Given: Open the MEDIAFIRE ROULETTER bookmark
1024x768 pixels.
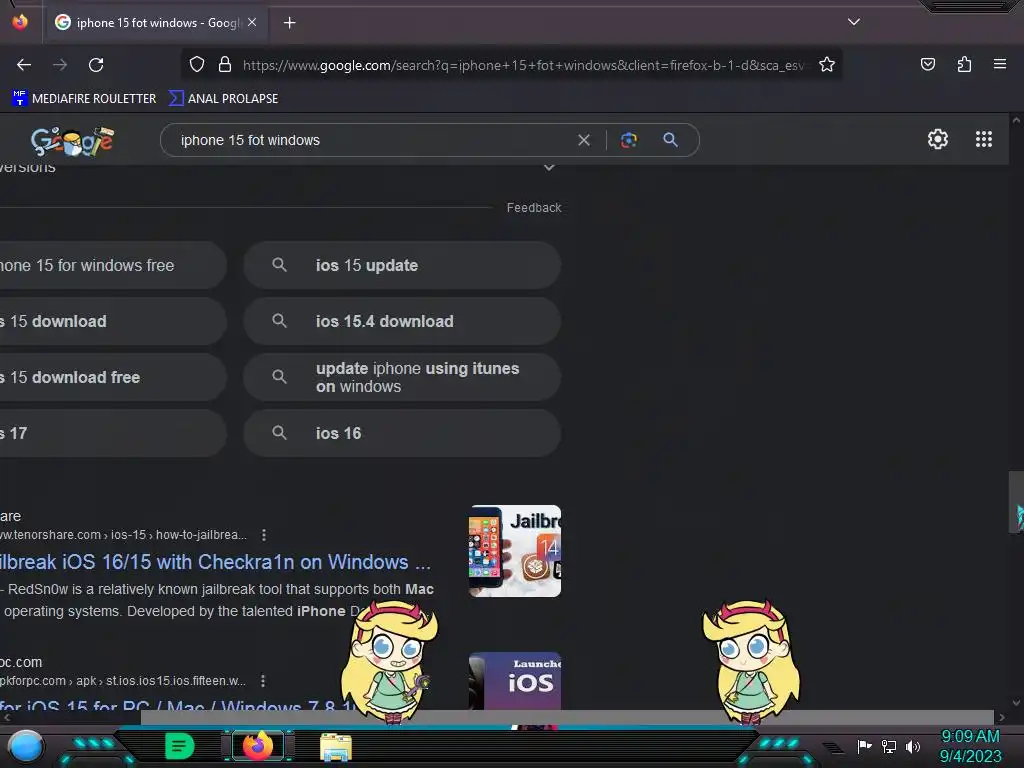Looking at the screenshot, I should (x=84, y=99).
